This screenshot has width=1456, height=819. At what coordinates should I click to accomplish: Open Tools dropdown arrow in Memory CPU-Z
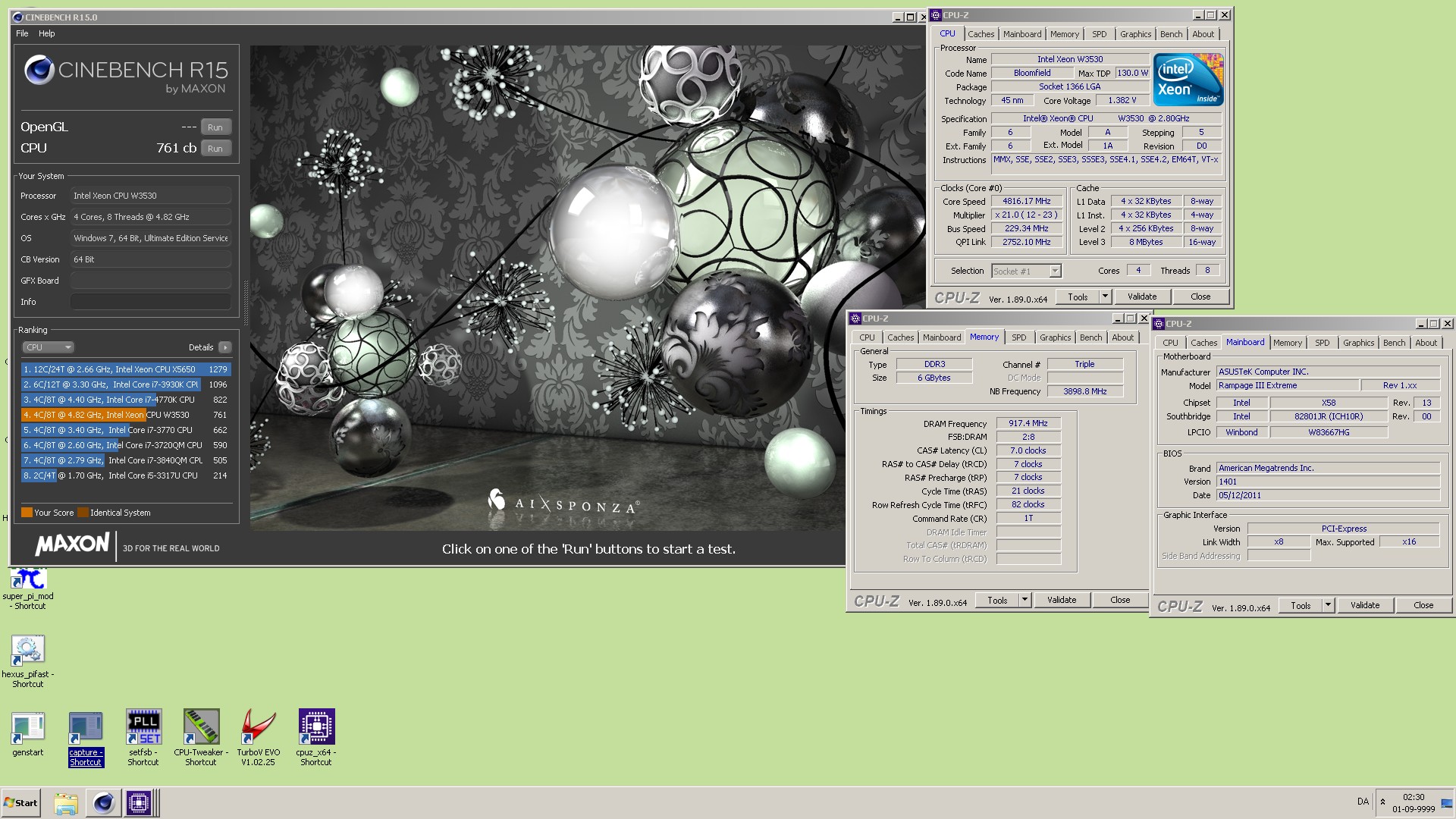point(1025,600)
